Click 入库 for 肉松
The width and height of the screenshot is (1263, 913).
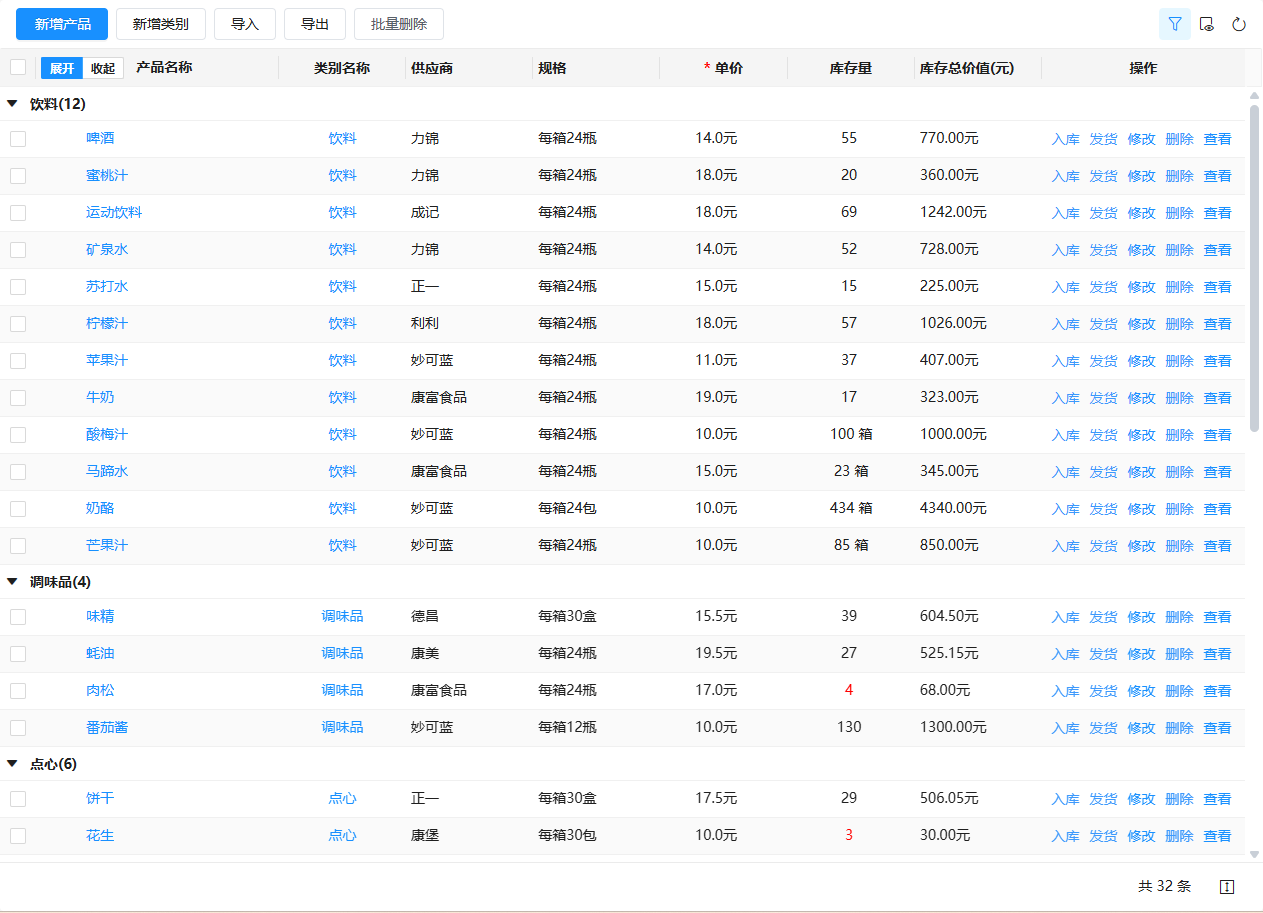pyautogui.click(x=1065, y=691)
